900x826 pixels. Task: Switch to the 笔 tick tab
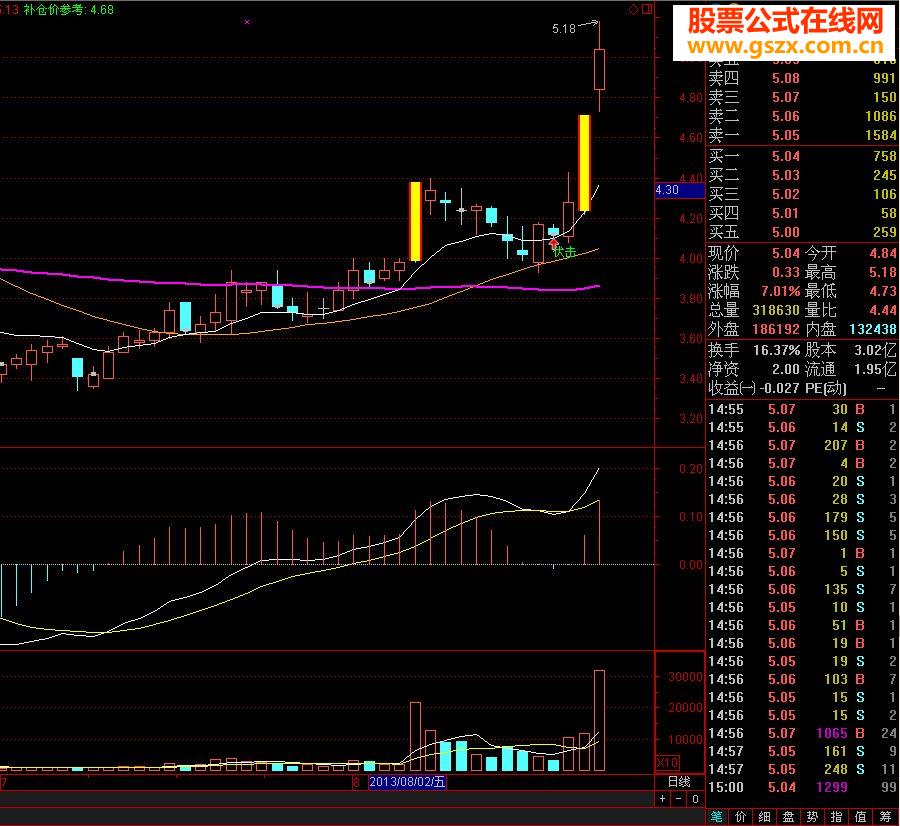point(716,816)
